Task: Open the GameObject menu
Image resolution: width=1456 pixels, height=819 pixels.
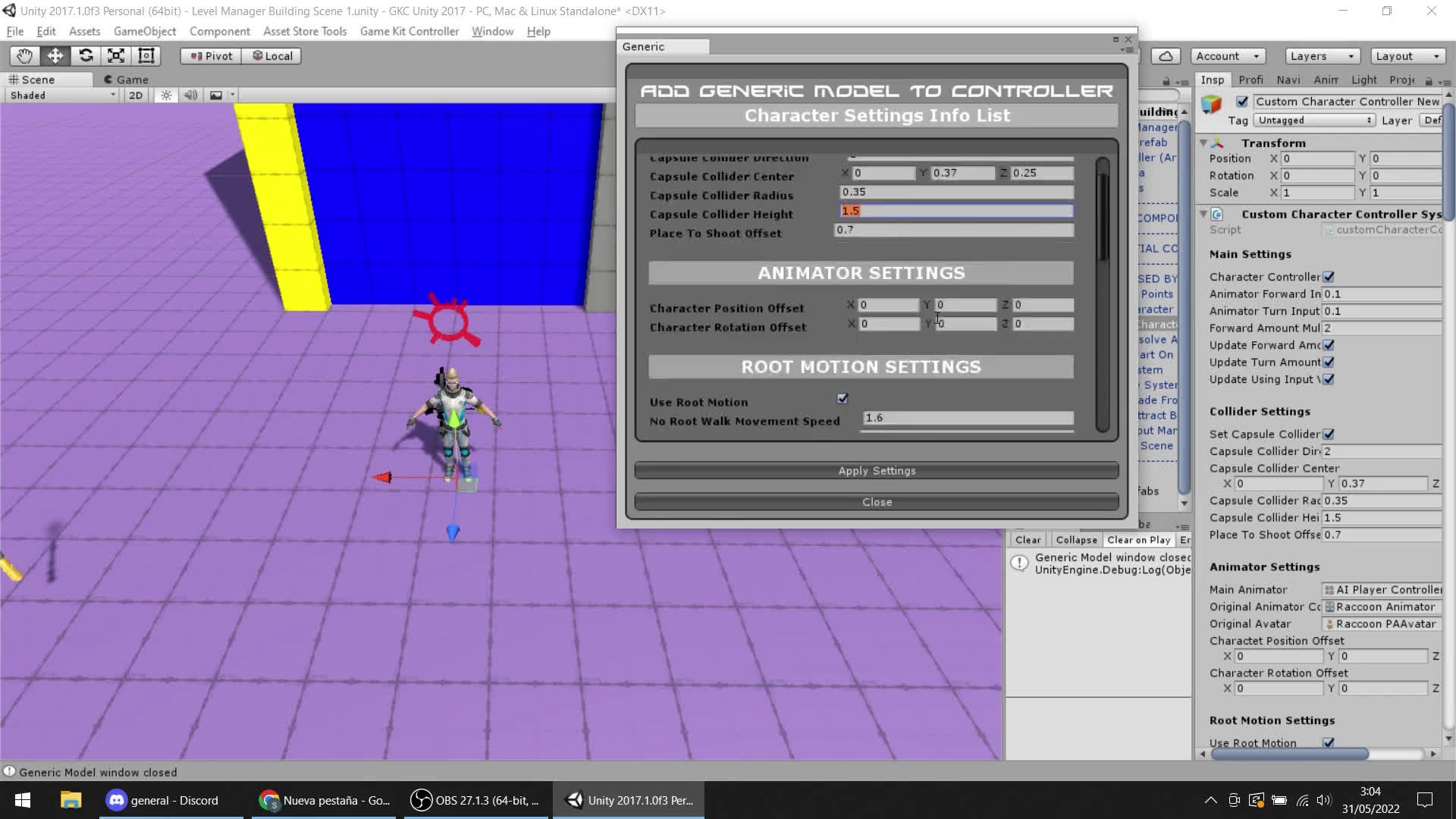Action: click(x=145, y=31)
